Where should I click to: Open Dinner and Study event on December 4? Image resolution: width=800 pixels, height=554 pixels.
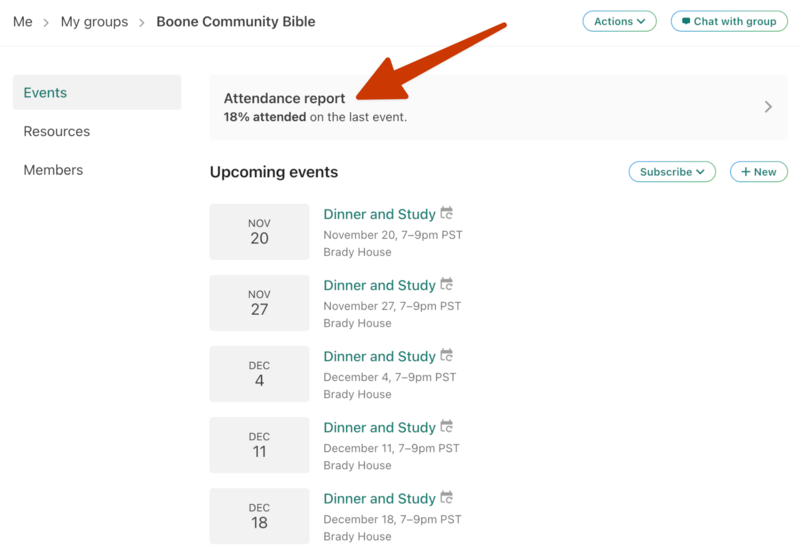[x=380, y=356]
